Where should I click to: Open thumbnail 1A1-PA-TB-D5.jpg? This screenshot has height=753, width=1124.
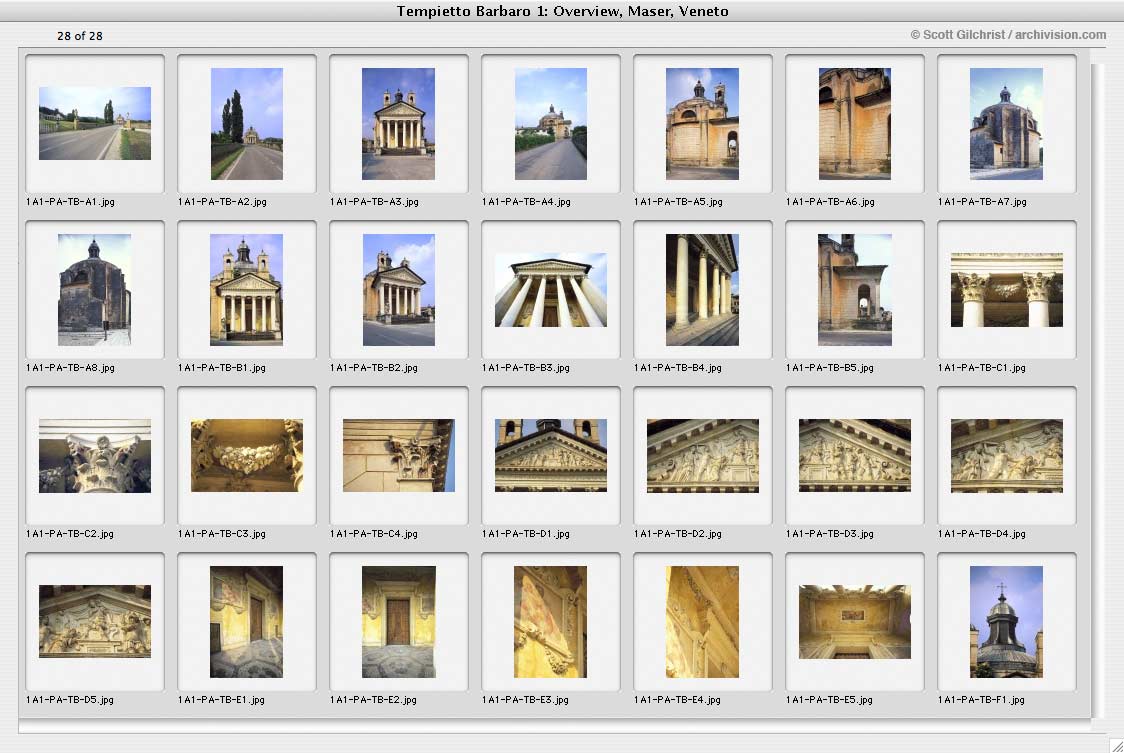[x=95, y=621]
